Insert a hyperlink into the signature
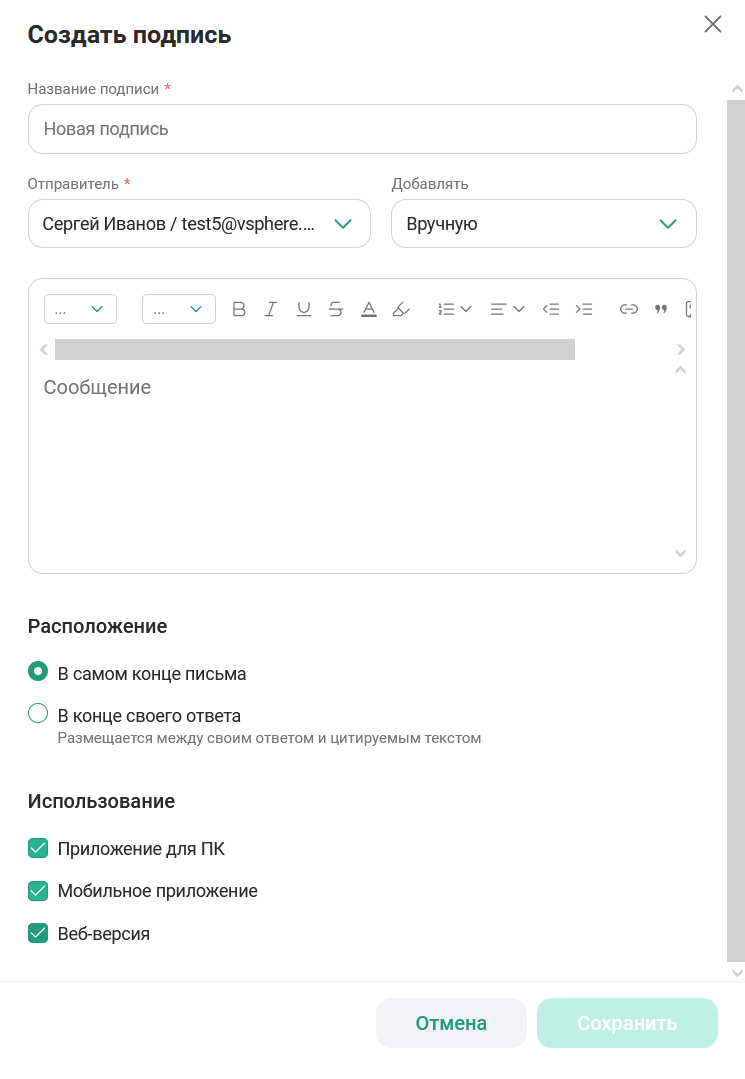 (x=628, y=309)
